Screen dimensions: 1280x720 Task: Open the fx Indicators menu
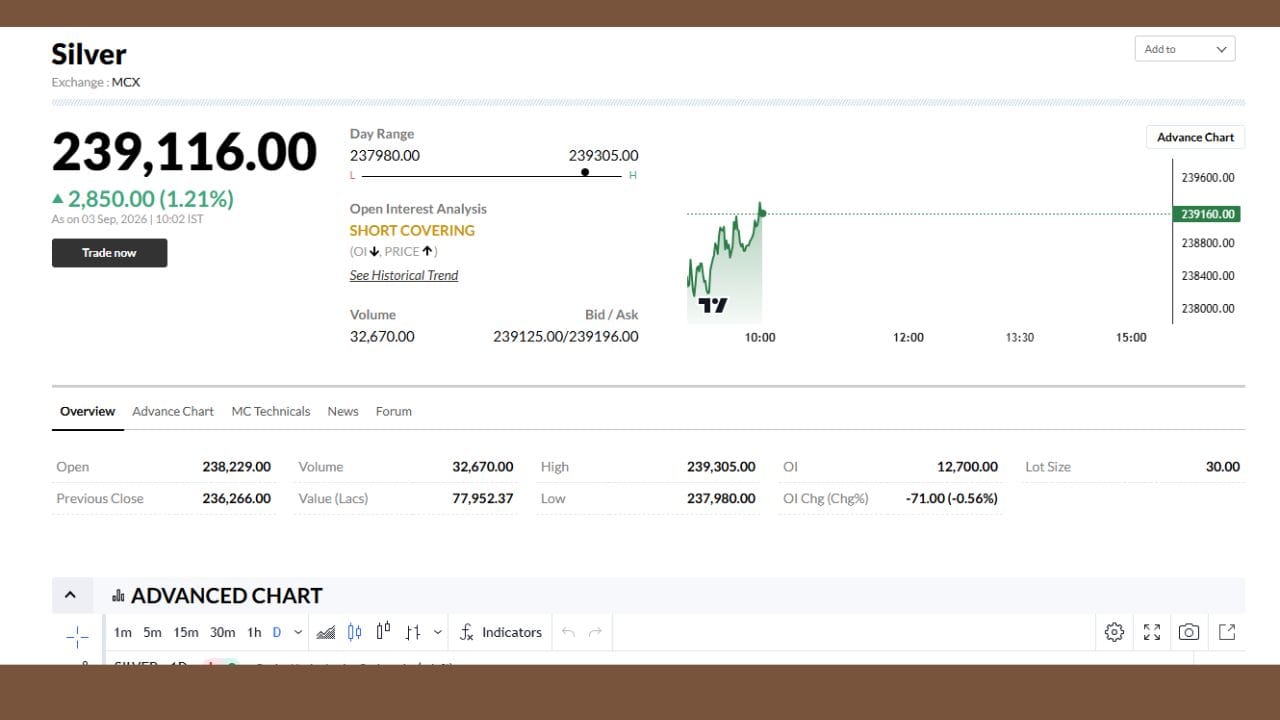tap(500, 632)
